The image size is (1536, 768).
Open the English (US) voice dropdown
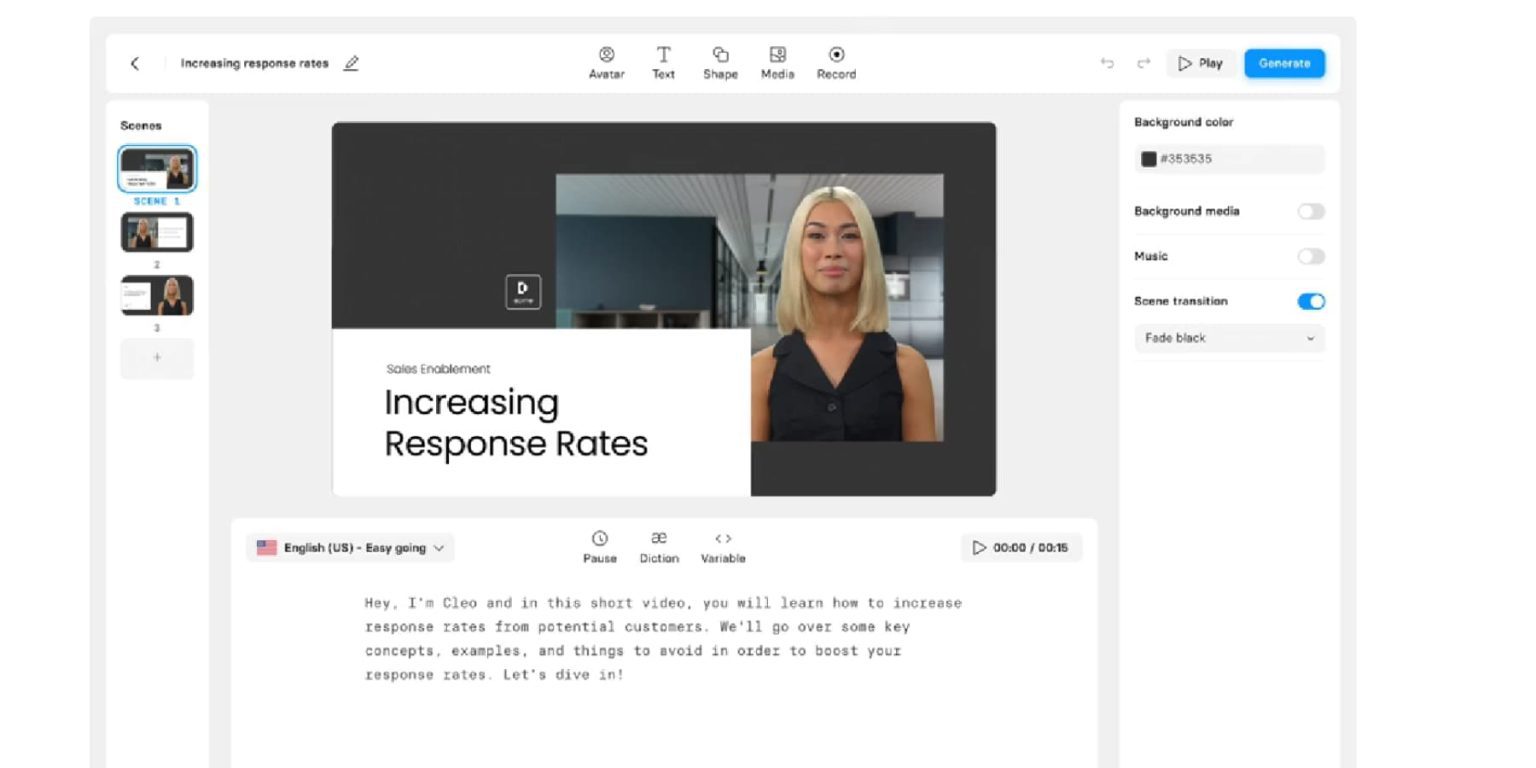tap(350, 548)
